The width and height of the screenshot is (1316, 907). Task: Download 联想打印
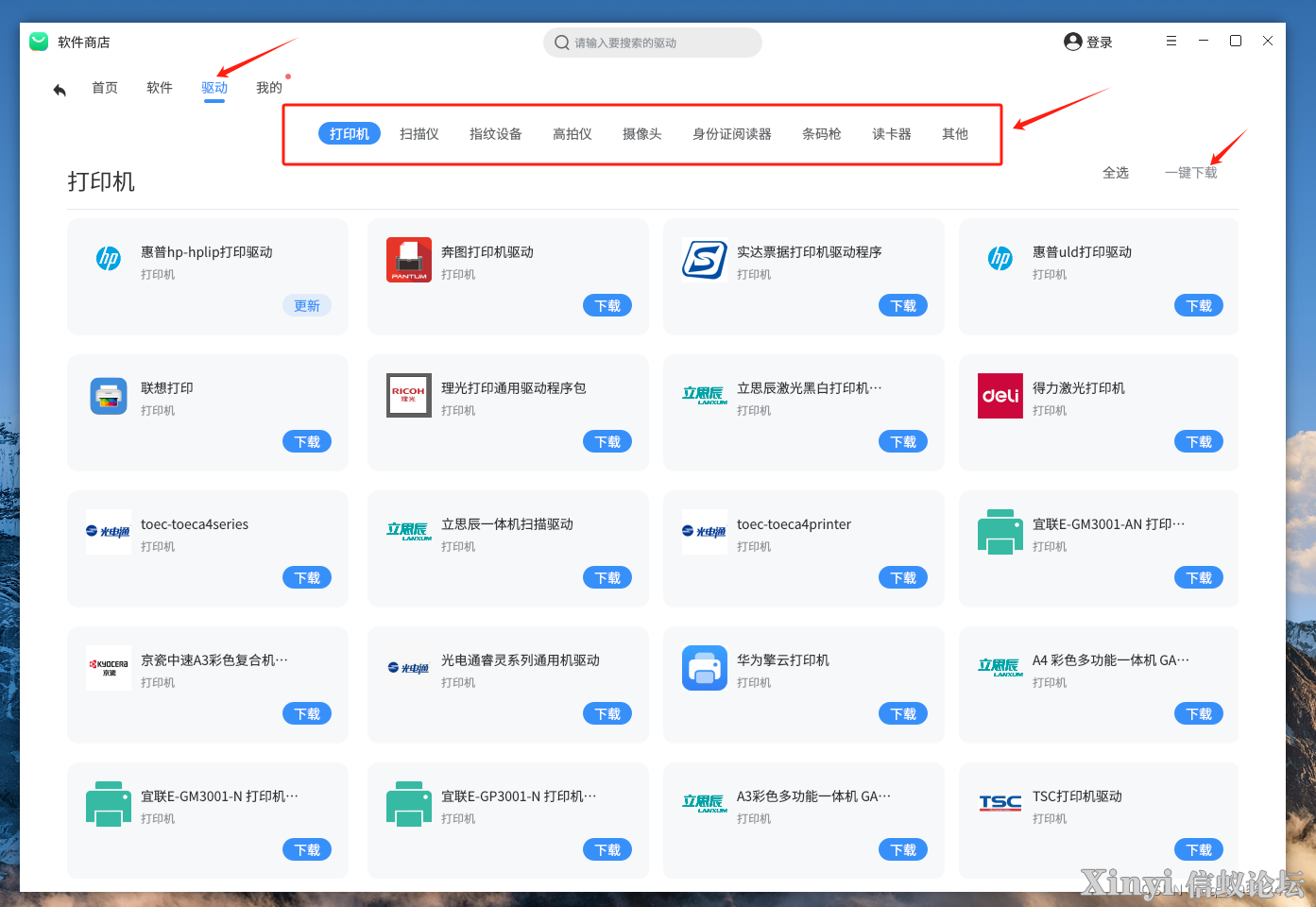(307, 442)
